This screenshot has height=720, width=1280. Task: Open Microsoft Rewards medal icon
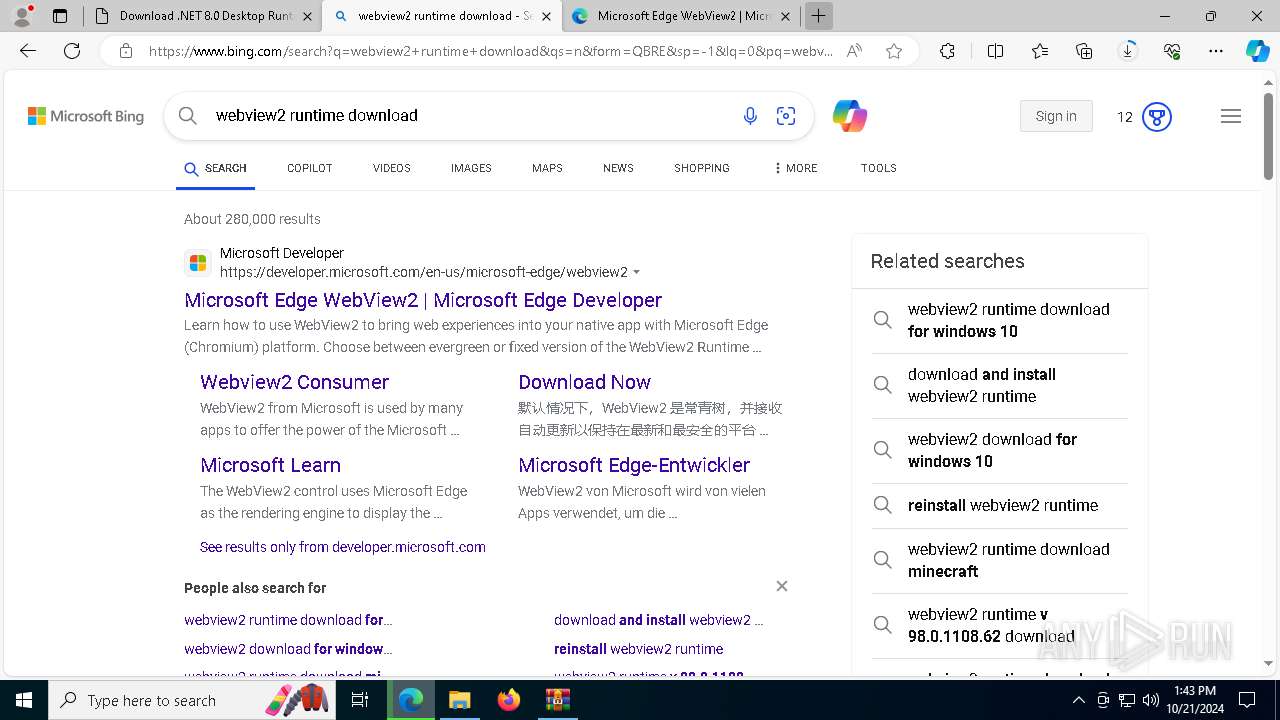point(1157,117)
